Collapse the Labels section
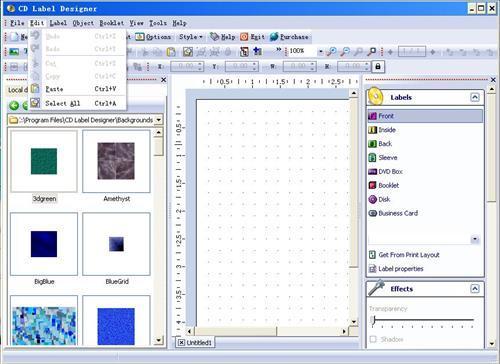The image size is (500, 364). tap(475, 97)
